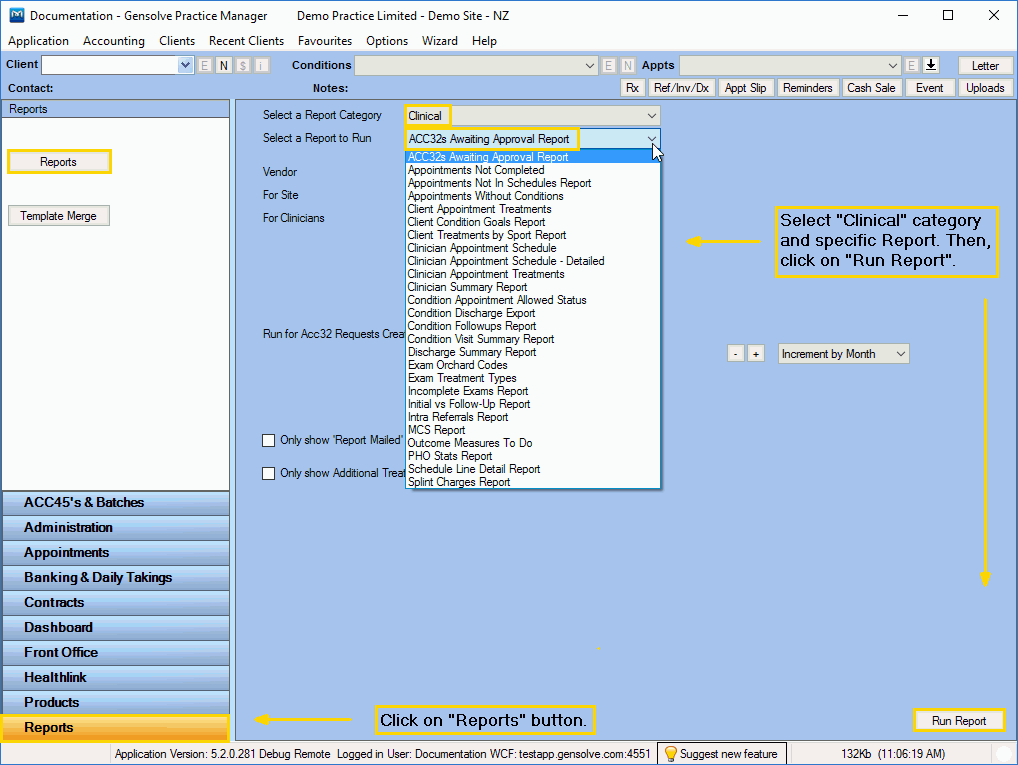Click the Event button
1018x765 pixels.
929,88
